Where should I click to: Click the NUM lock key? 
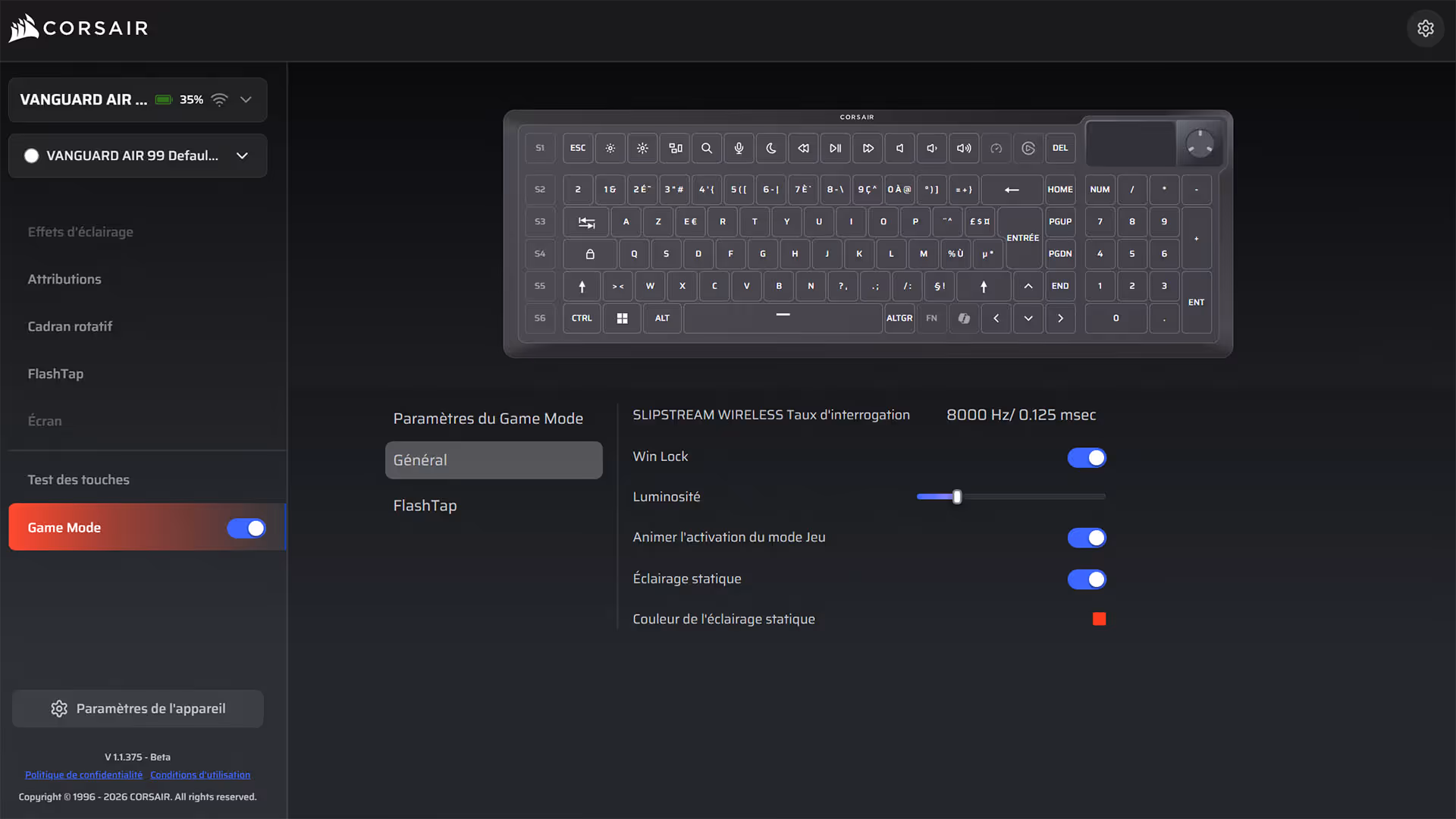click(1100, 190)
